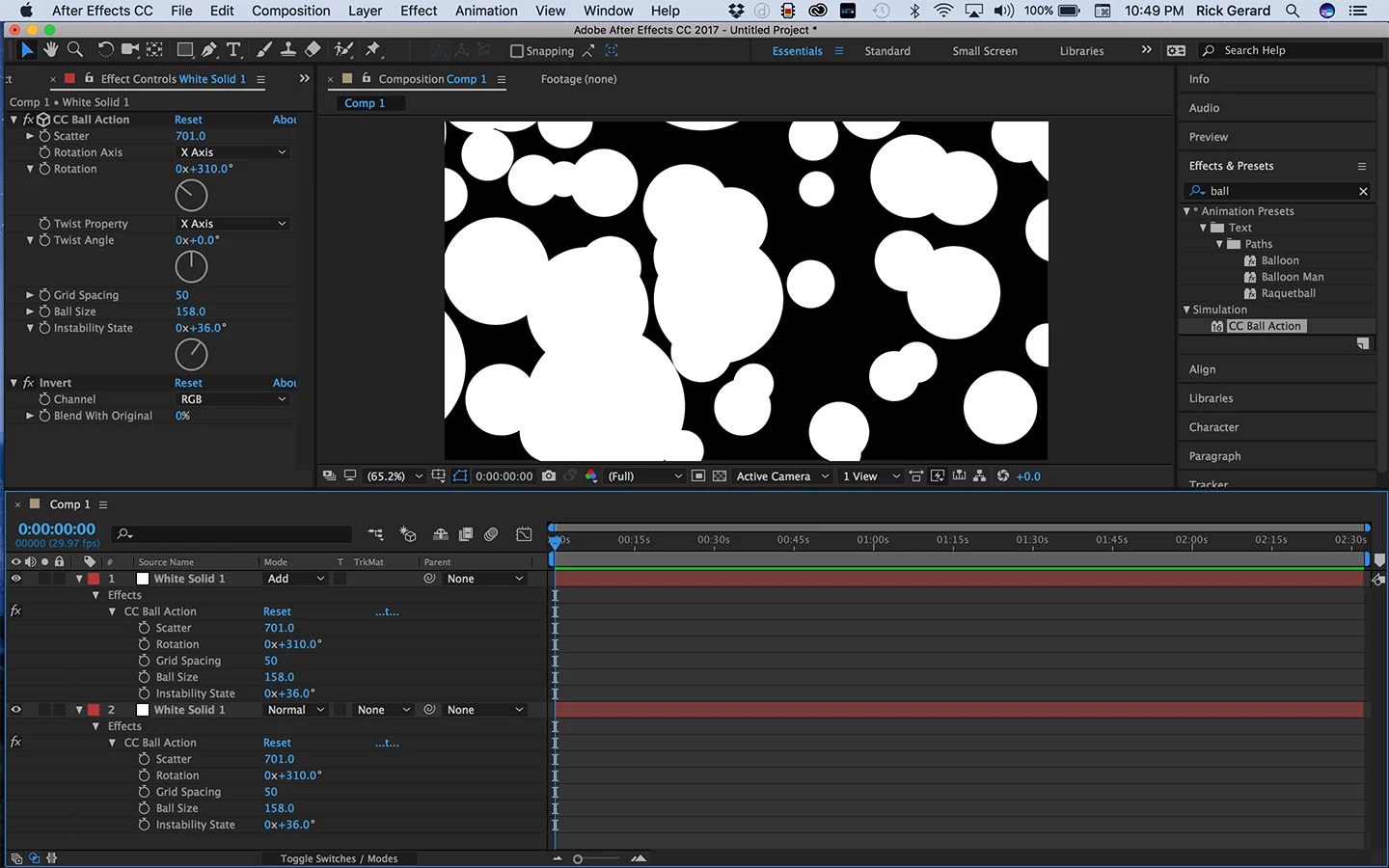This screenshot has height=868, width=1389.
Task: Select the Zoom tool in toolbar
Action: point(75,50)
